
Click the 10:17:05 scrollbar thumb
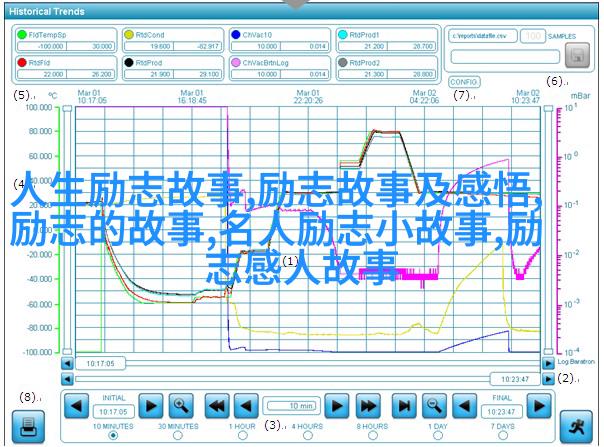pyautogui.click(x=100, y=363)
